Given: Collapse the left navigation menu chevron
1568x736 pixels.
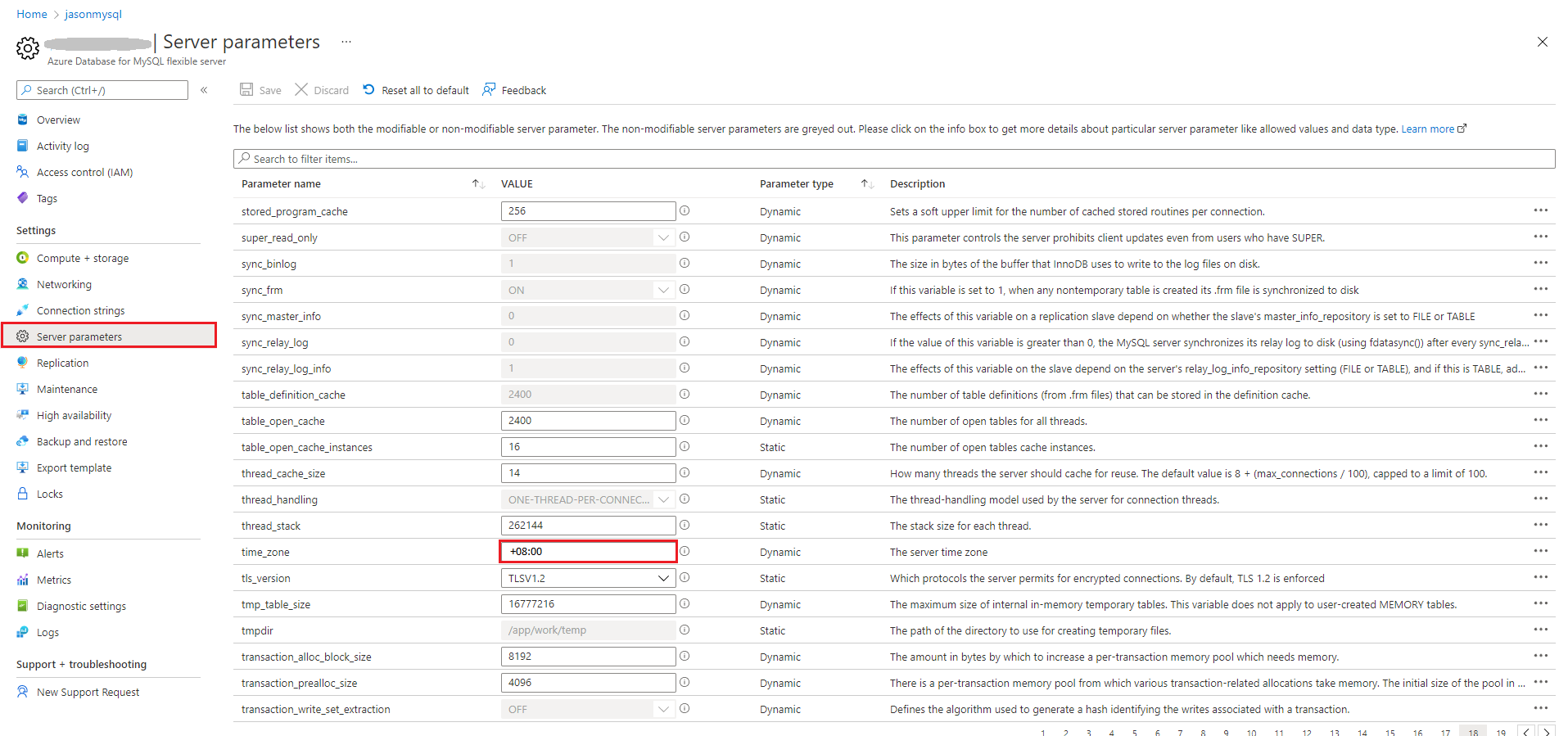Looking at the screenshot, I should (204, 90).
